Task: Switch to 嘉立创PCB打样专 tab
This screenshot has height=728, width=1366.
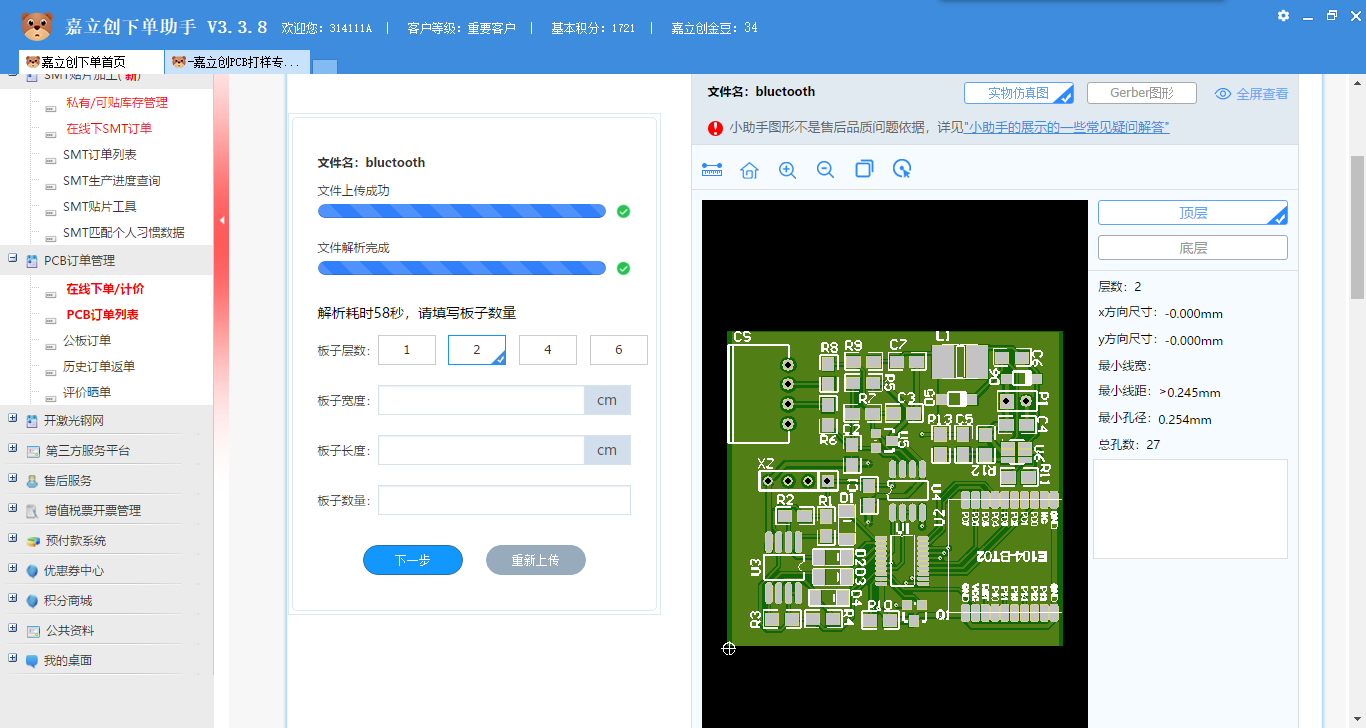Action: (x=238, y=62)
